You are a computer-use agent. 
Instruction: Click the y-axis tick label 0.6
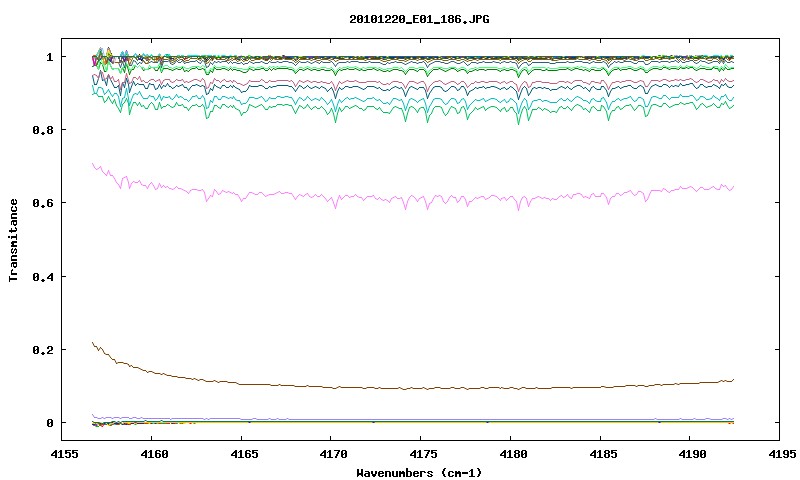[43, 203]
